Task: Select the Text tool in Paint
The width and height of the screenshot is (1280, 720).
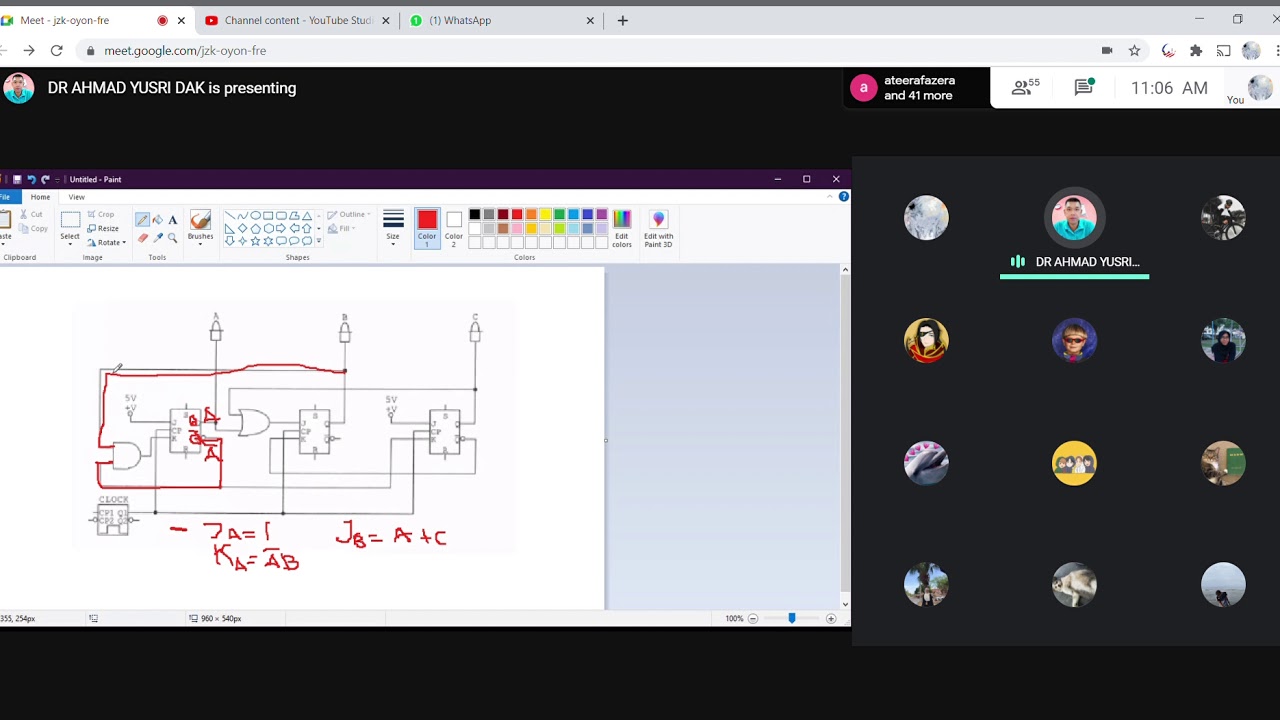Action: coord(172,220)
